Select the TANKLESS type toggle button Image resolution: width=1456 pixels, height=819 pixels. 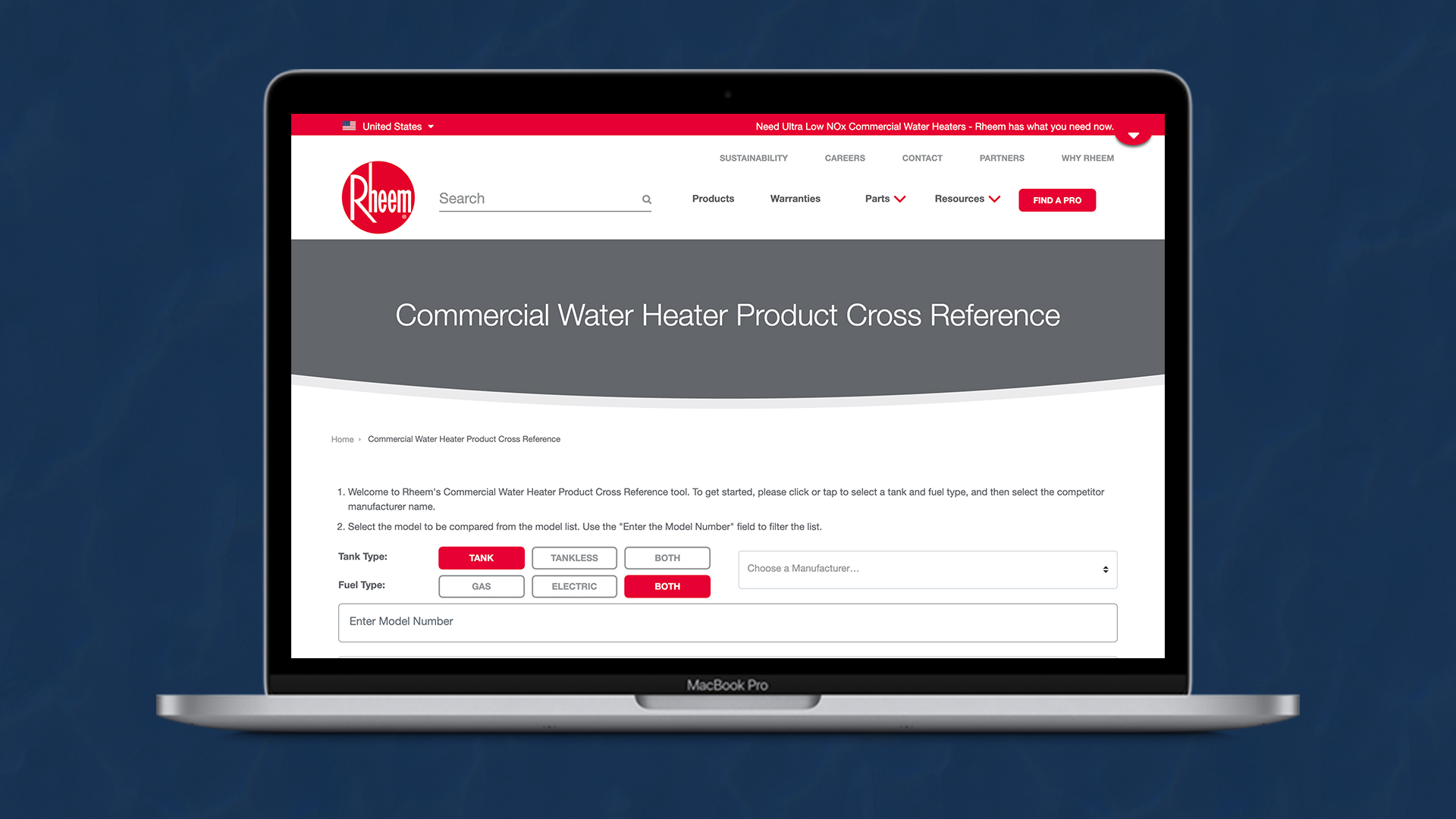pos(574,557)
